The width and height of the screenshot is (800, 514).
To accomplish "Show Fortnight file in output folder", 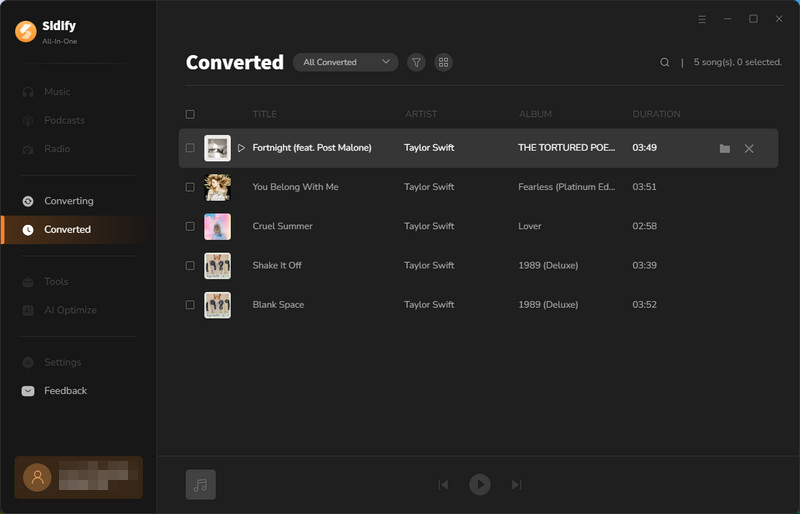I will [724, 149].
